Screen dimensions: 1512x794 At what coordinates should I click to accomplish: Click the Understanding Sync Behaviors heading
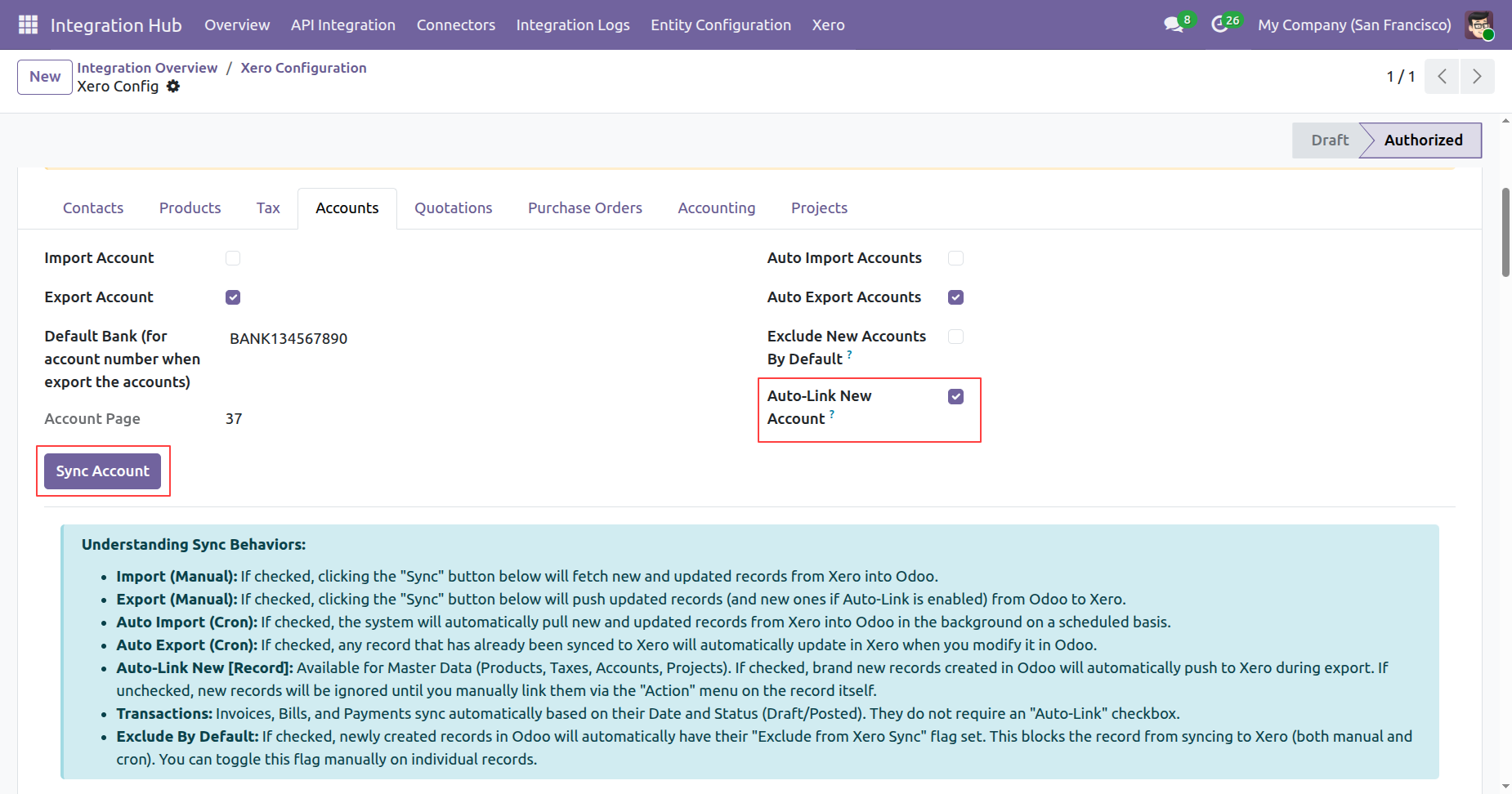(x=194, y=545)
